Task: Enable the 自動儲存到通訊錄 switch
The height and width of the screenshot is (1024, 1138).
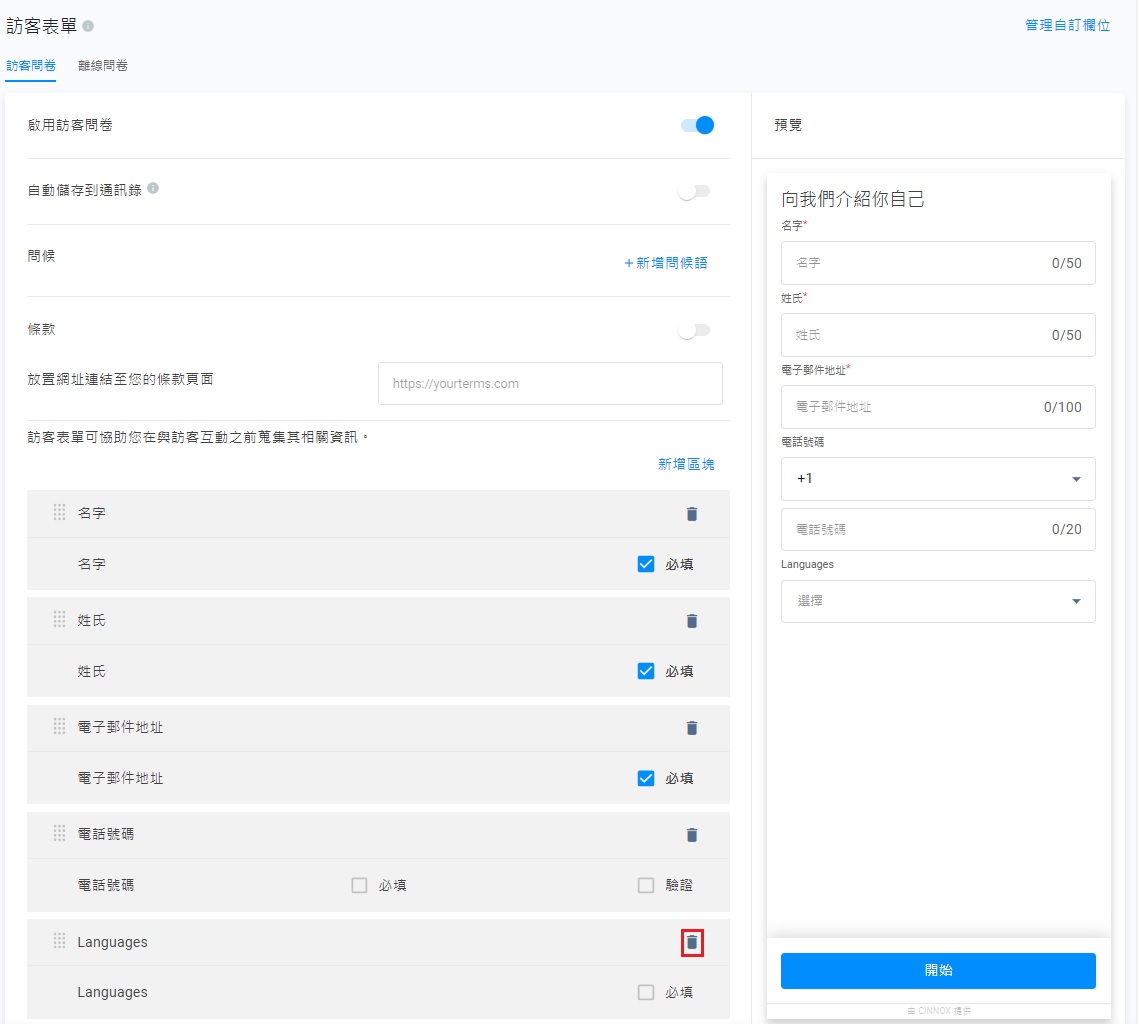Action: click(x=694, y=192)
